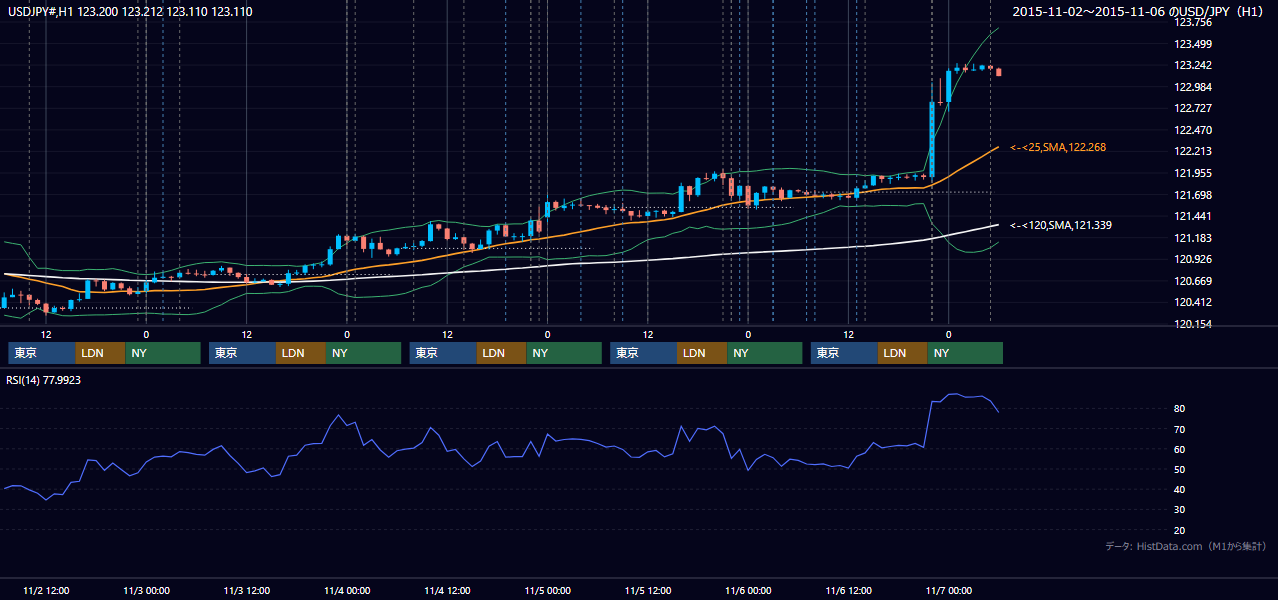Click price axis value 120.154
The image size is (1278, 600).
point(1194,324)
